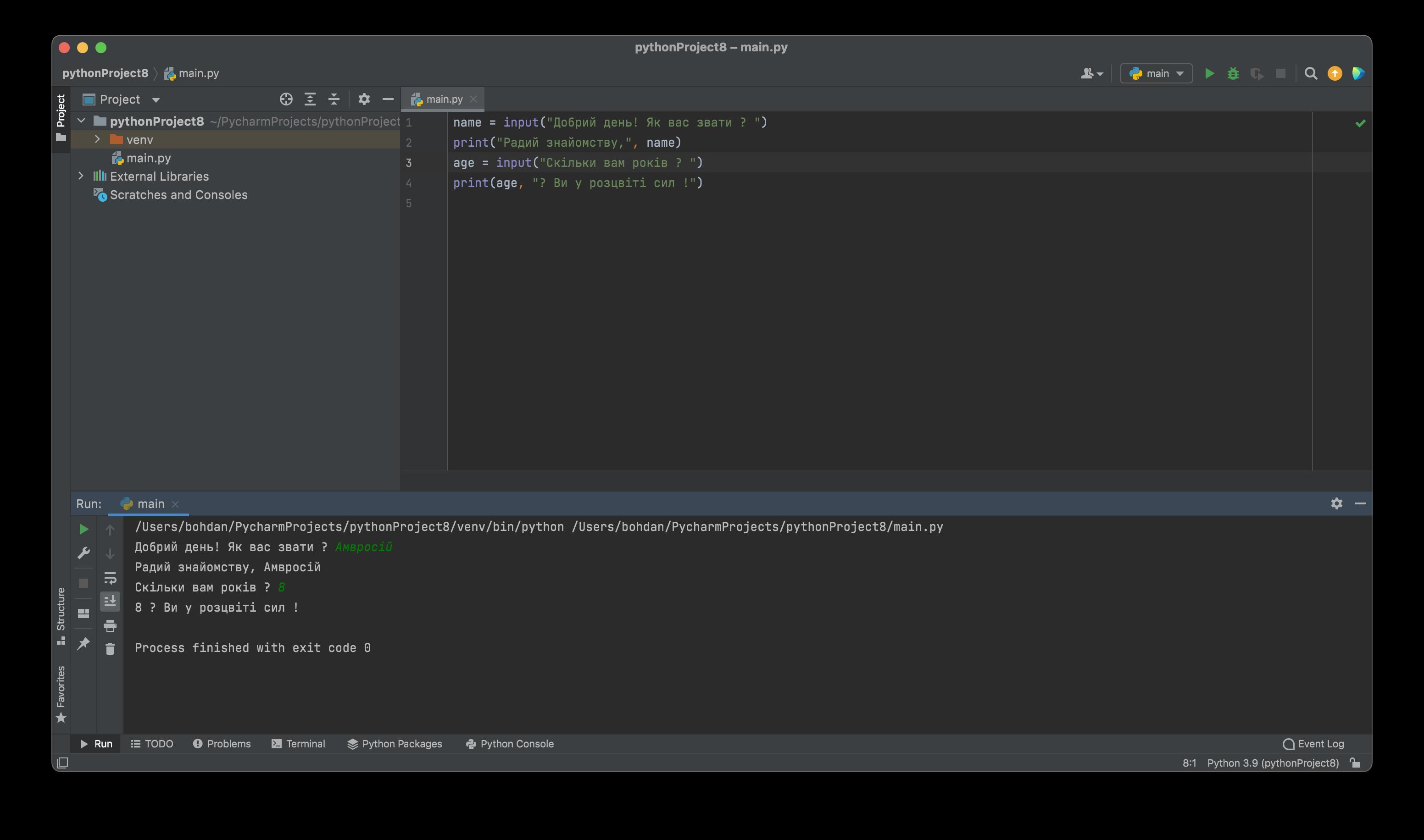Select main.py in the project tree
Image resolution: width=1424 pixels, height=840 pixels.
[148, 158]
